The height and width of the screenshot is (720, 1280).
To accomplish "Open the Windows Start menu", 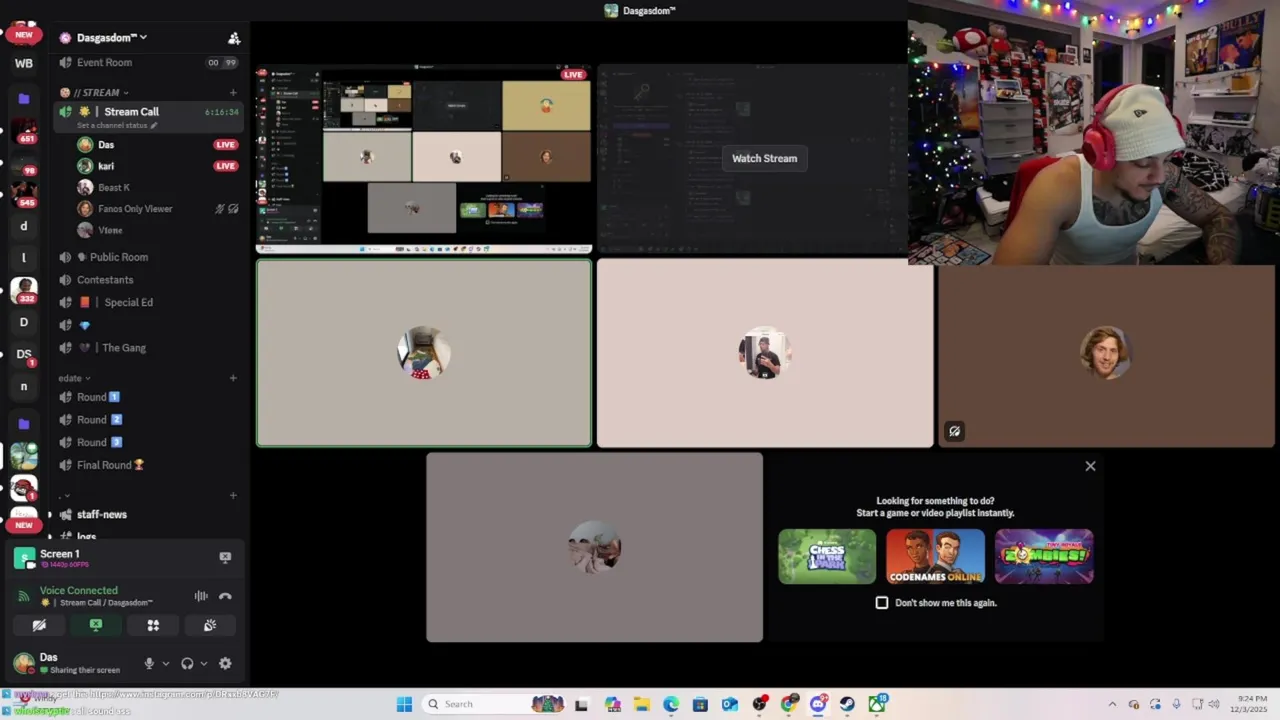I will pyautogui.click(x=404, y=704).
